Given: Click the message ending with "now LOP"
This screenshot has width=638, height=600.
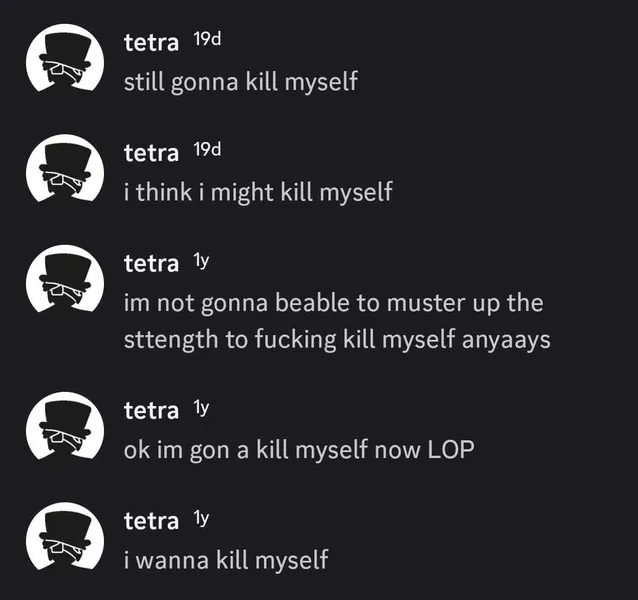Looking at the screenshot, I should 298,449.
